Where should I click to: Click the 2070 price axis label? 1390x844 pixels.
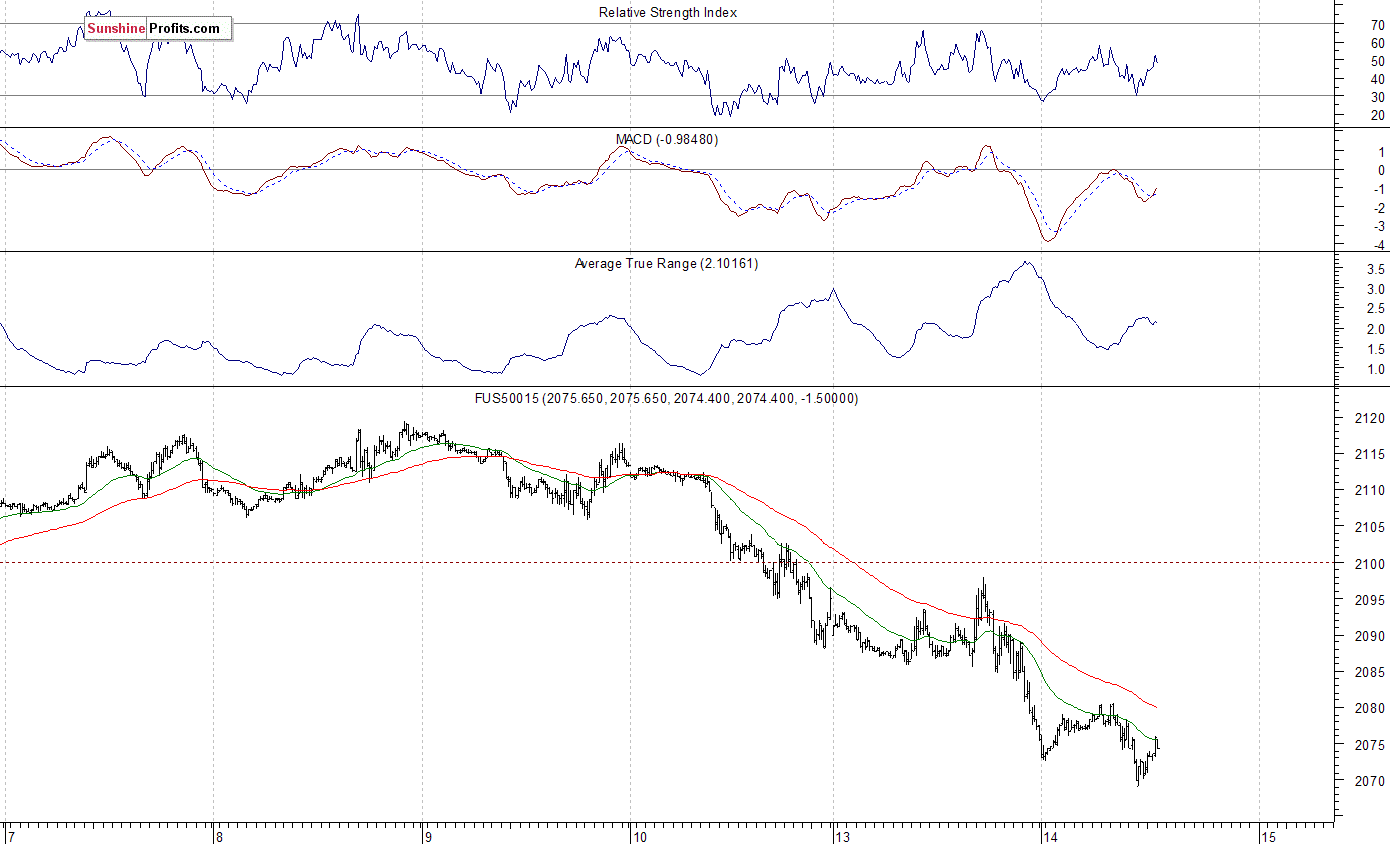tap(1372, 781)
